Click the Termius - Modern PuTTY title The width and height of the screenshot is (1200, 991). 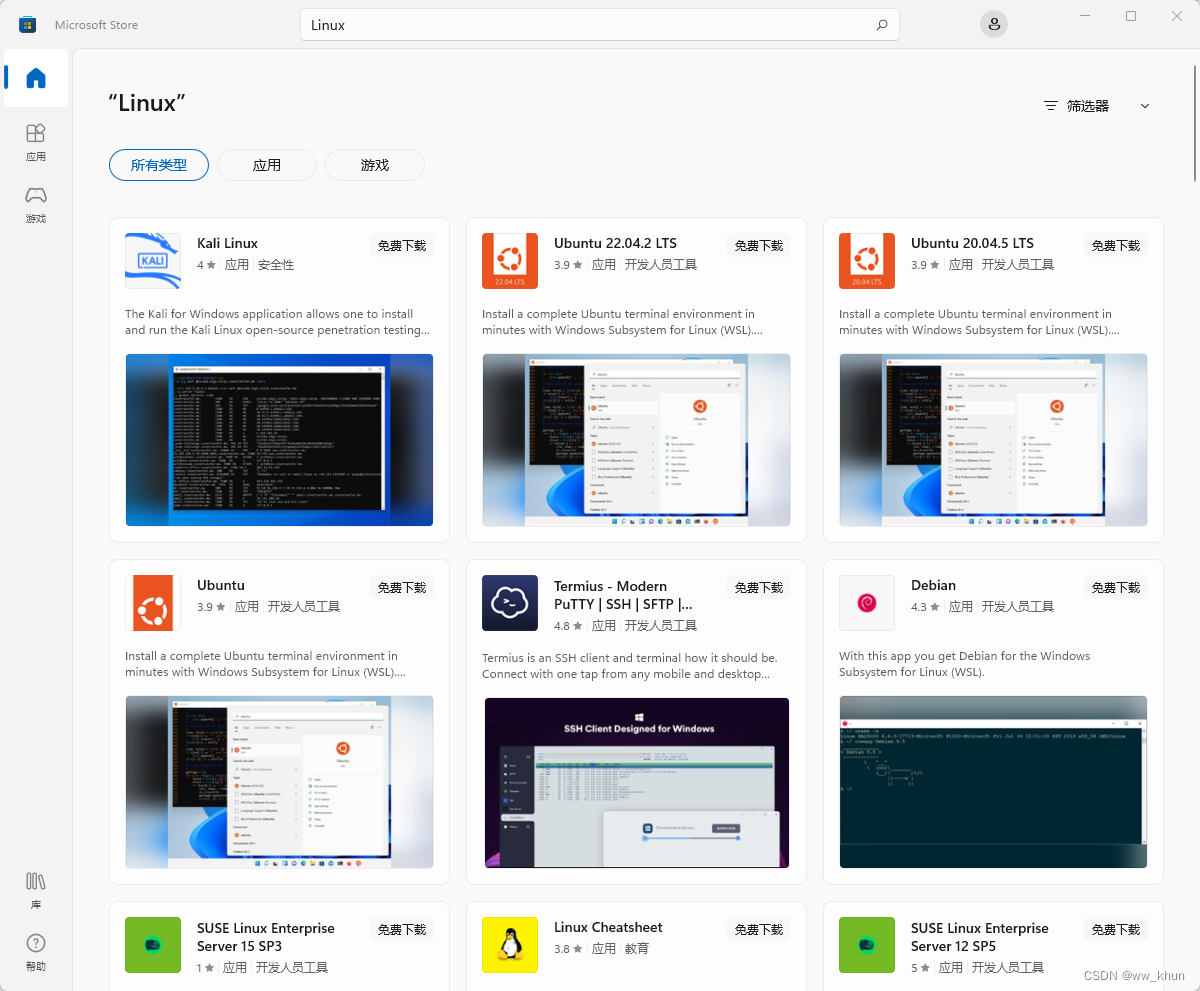(x=623, y=595)
